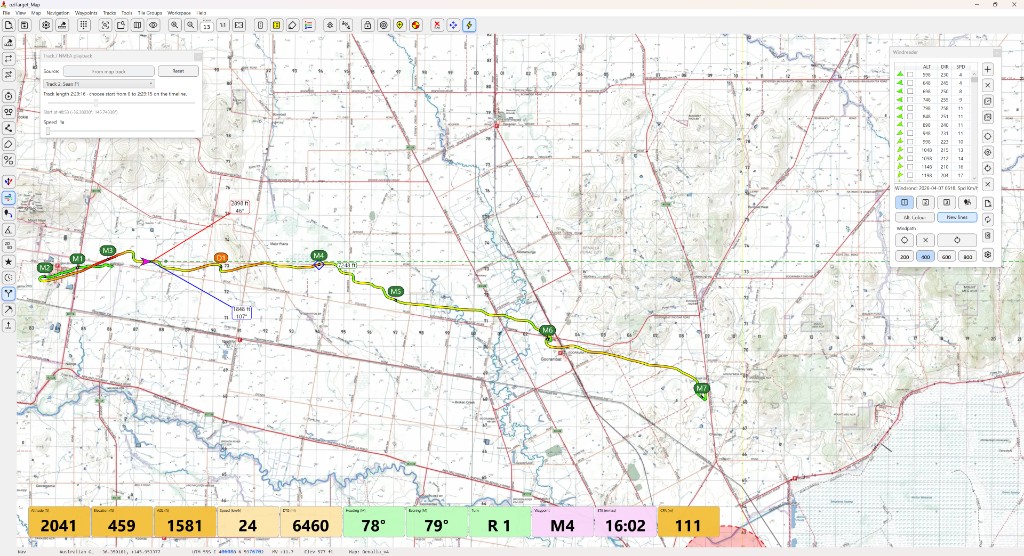This screenshot has height=556, width=1024.
Task: Click the plus button in Windreader panel
Action: pyautogui.click(x=988, y=69)
